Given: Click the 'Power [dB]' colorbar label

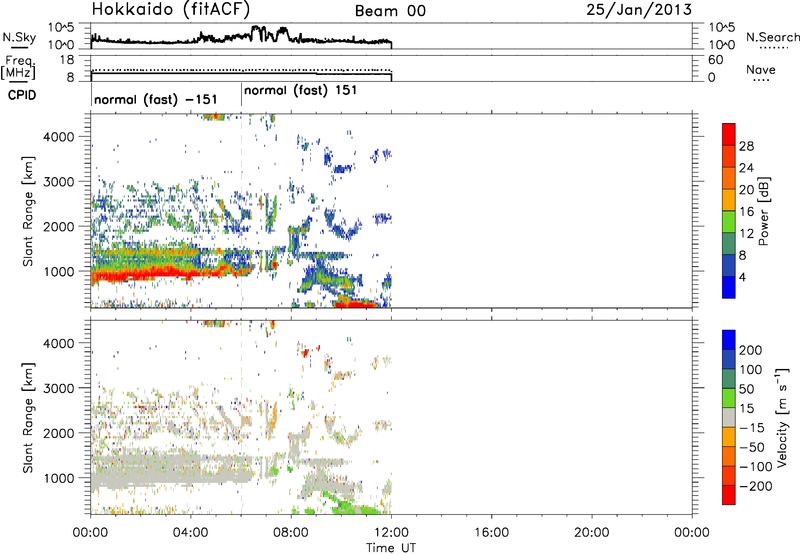Looking at the screenshot, I should tap(763, 211).
